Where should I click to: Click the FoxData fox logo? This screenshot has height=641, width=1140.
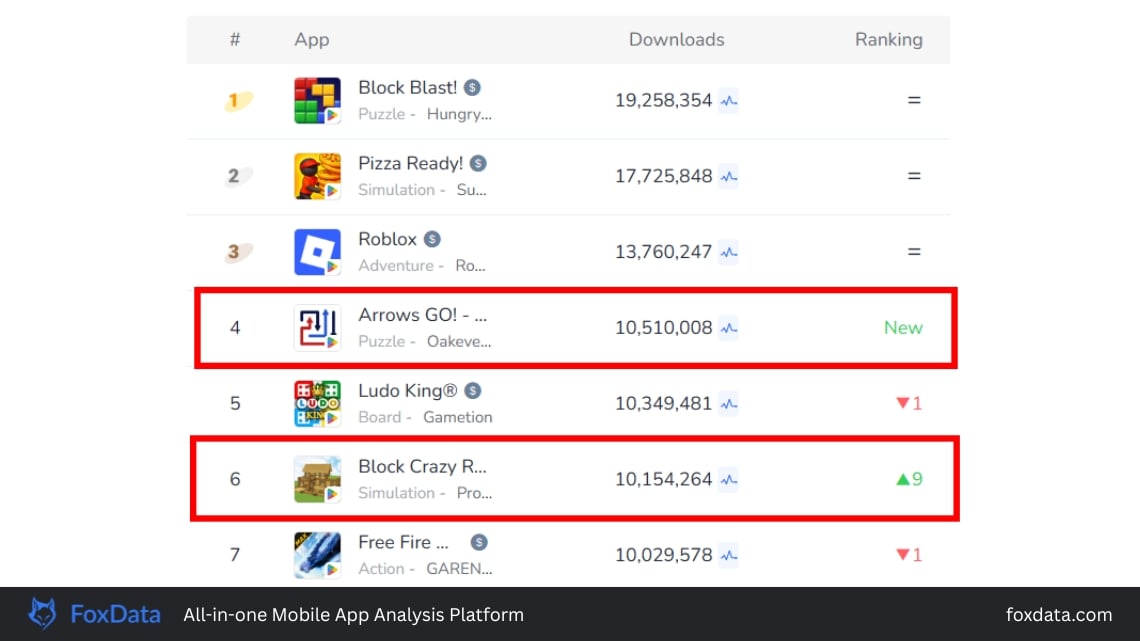tap(42, 614)
